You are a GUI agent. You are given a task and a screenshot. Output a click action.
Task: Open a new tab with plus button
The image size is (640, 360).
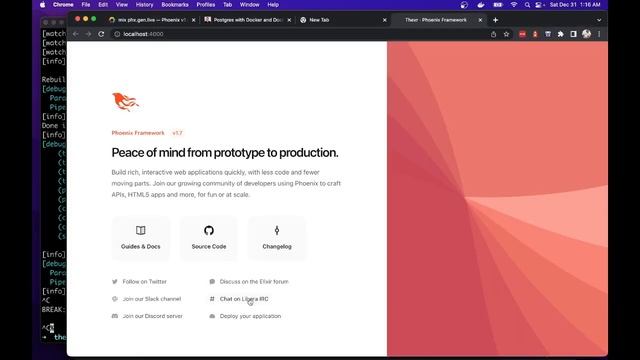[496, 20]
